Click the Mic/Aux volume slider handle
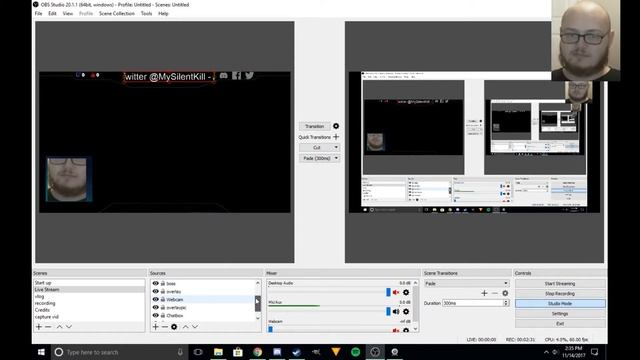The image size is (640, 360). click(388, 311)
